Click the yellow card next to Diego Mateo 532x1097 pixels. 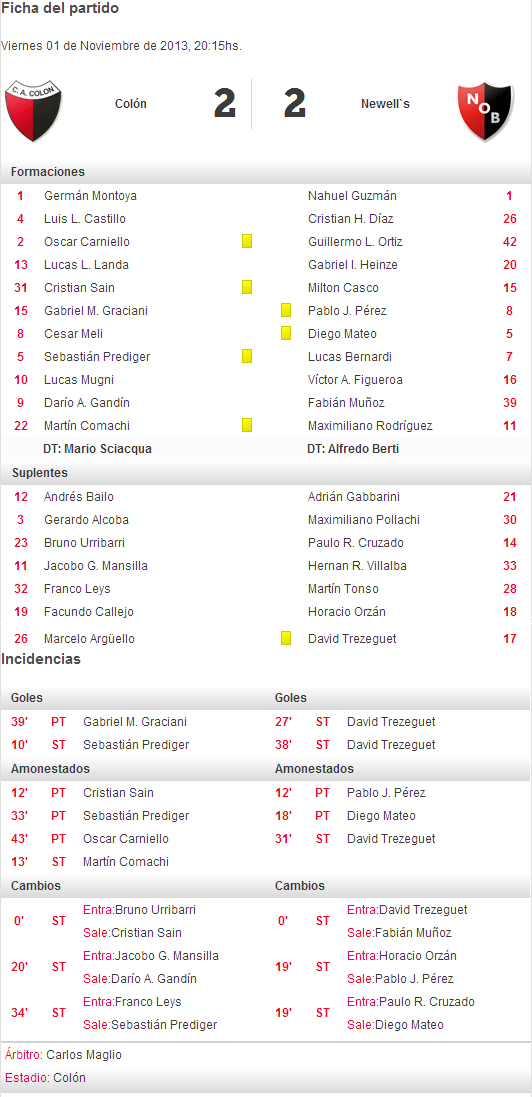[286, 334]
